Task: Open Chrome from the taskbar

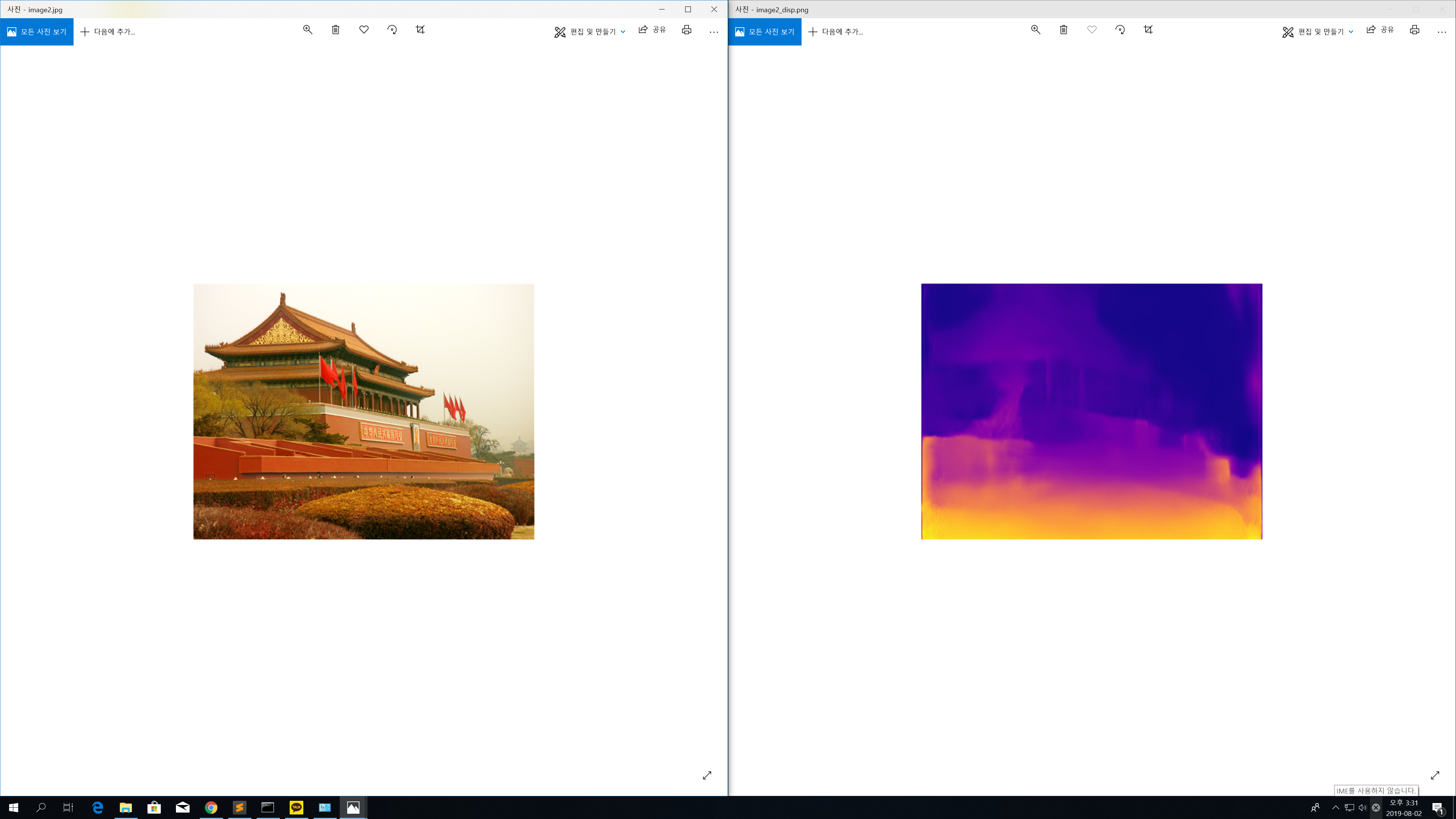Action: point(211,808)
